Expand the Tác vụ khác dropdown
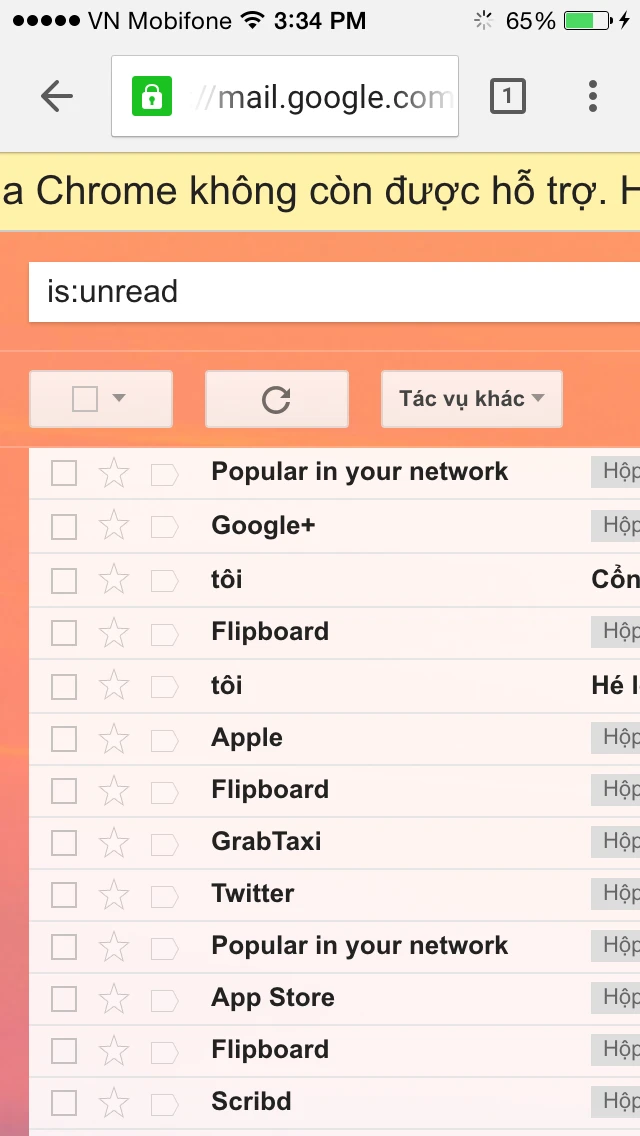The height and width of the screenshot is (1136, 640). (x=472, y=399)
